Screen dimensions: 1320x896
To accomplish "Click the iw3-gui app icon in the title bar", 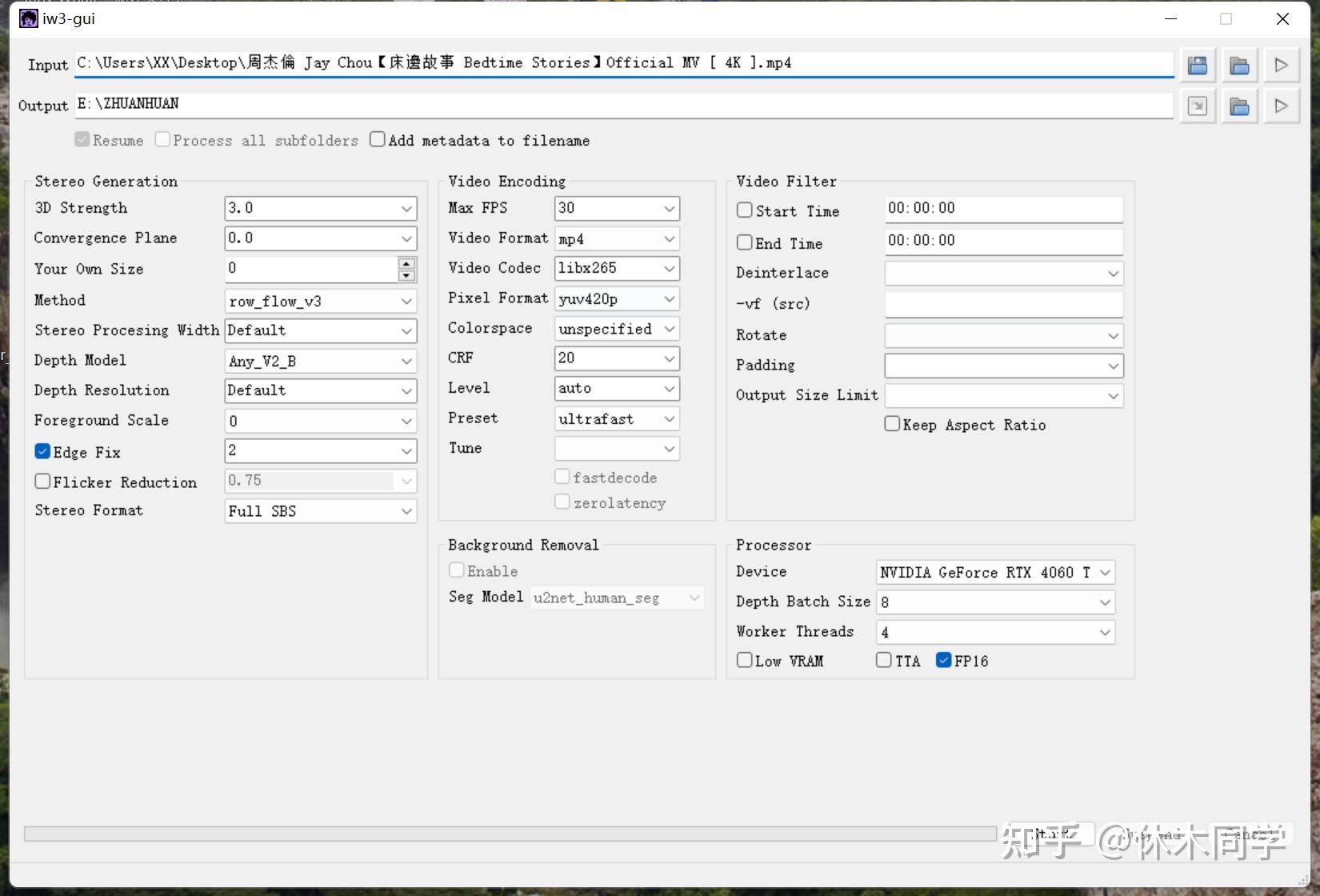I will tap(29, 18).
